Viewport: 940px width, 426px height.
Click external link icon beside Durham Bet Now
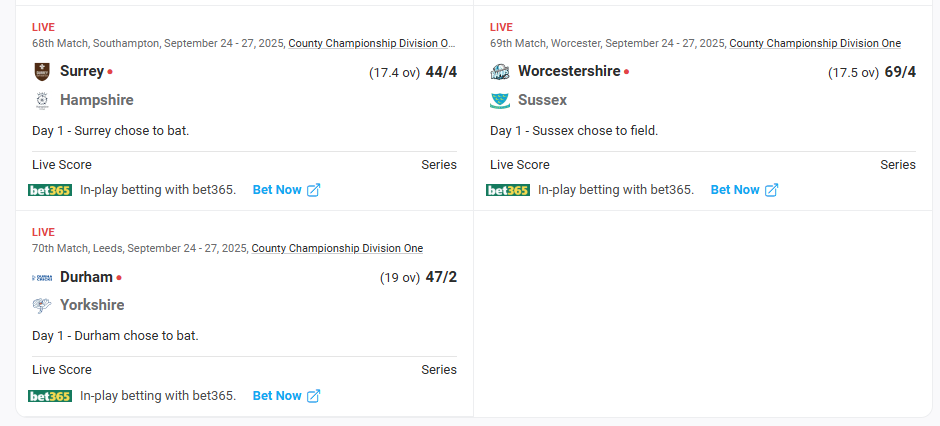[314, 396]
